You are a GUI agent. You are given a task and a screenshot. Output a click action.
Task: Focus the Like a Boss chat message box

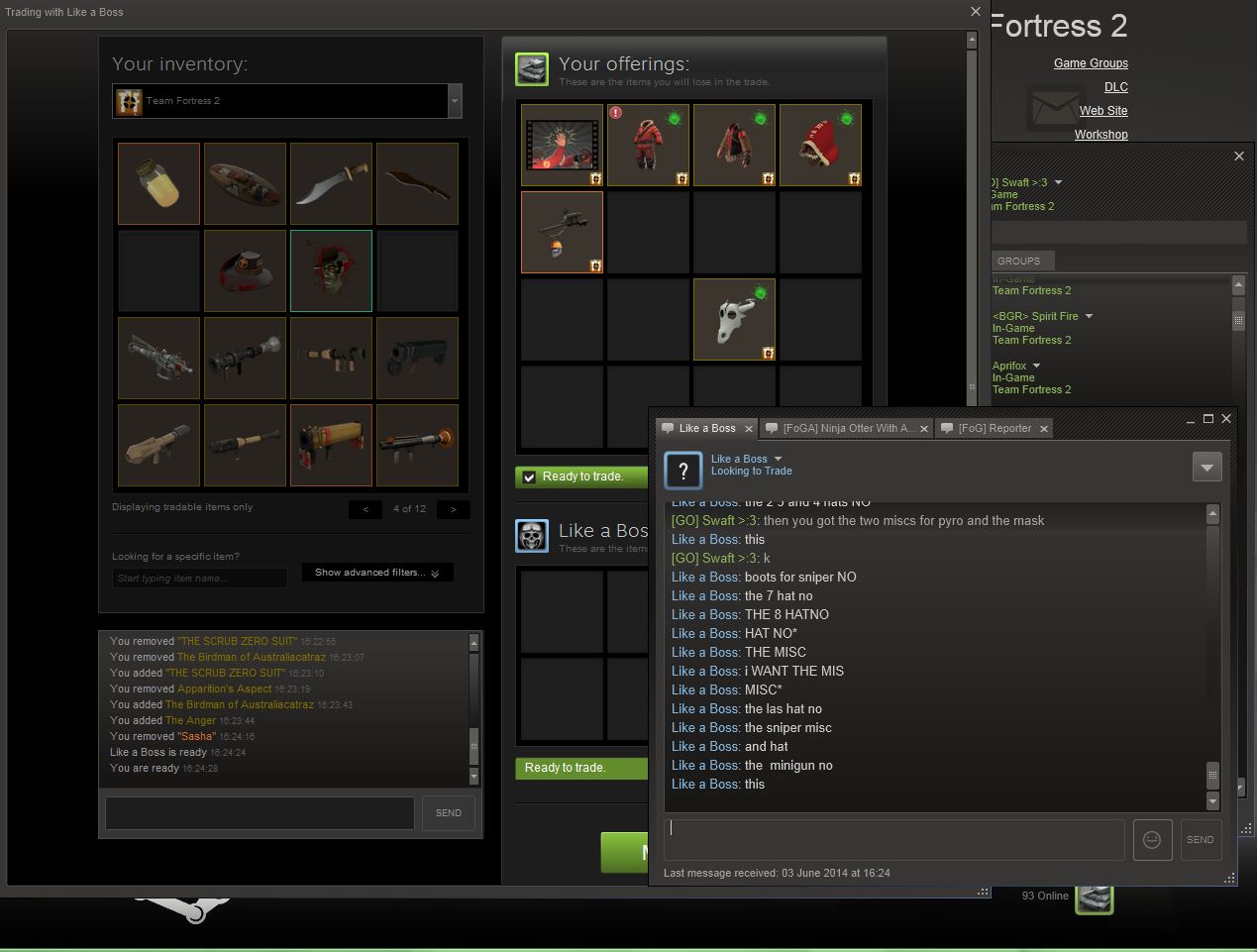pyautogui.click(x=894, y=839)
